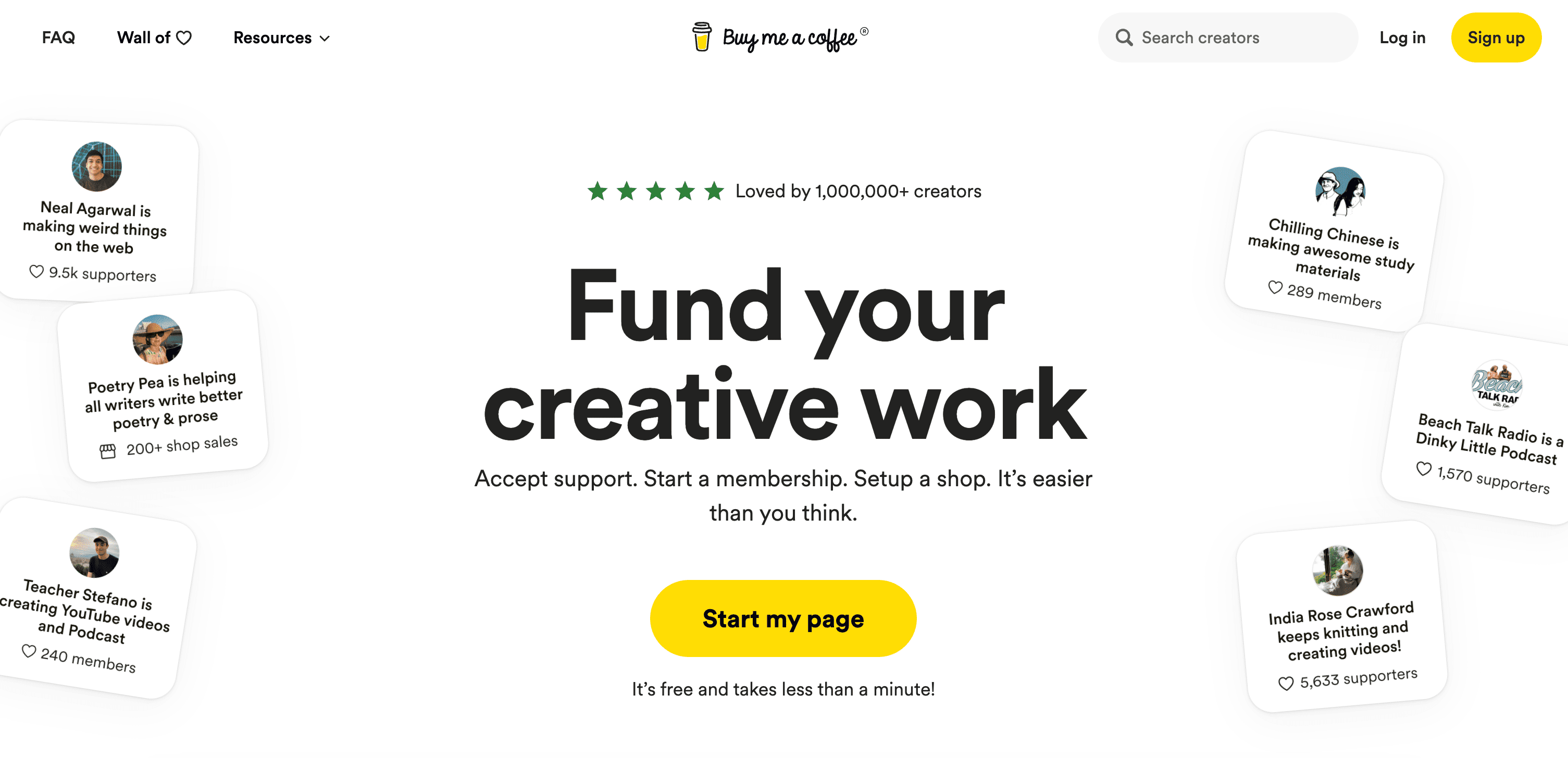Click Chilling Chinese avatar illustration

(x=1340, y=192)
